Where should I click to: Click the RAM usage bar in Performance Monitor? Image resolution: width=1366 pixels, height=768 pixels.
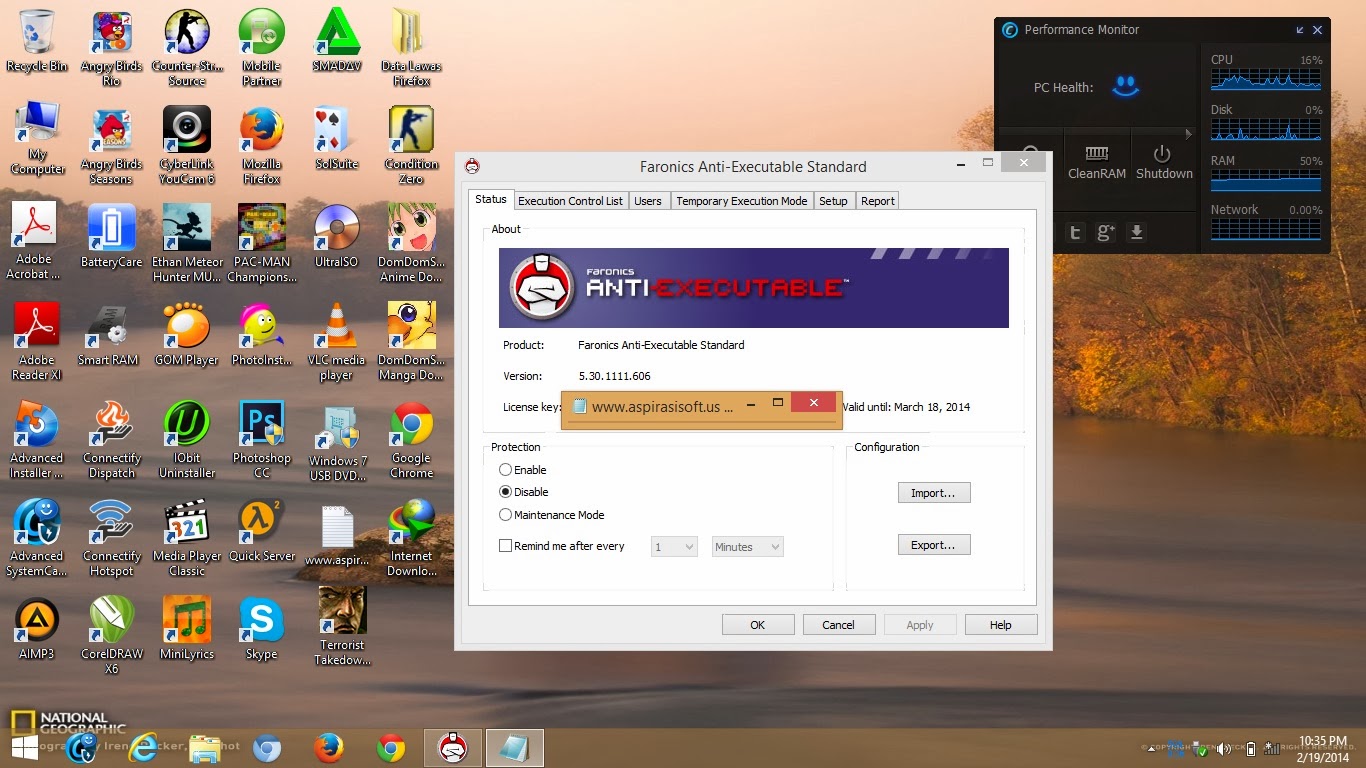(1263, 180)
